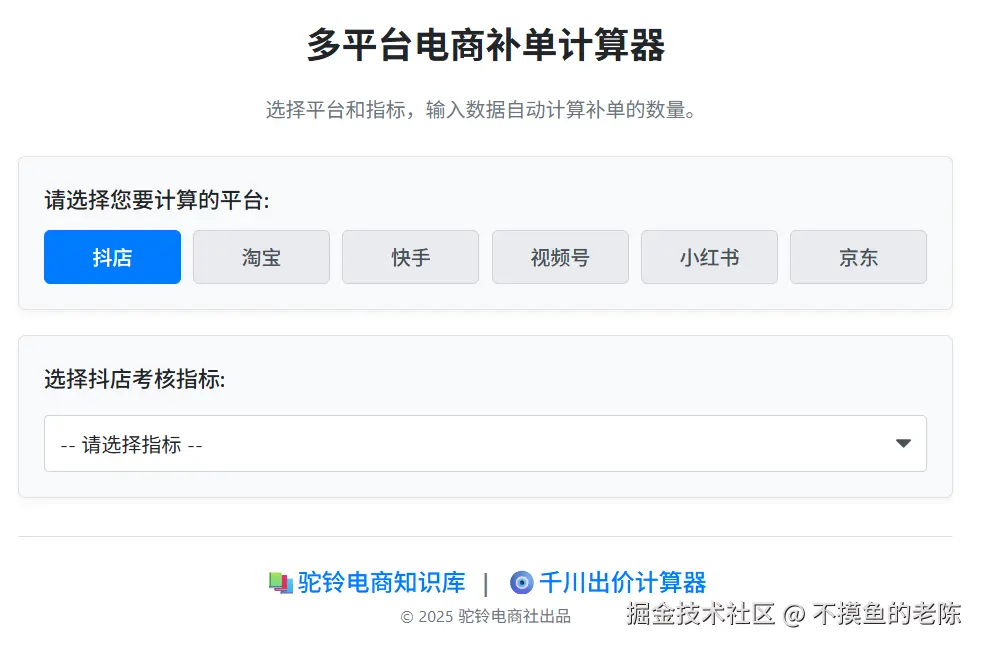Select 视频号 as the platform
This screenshot has height=647, width=981.
[560, 257]
